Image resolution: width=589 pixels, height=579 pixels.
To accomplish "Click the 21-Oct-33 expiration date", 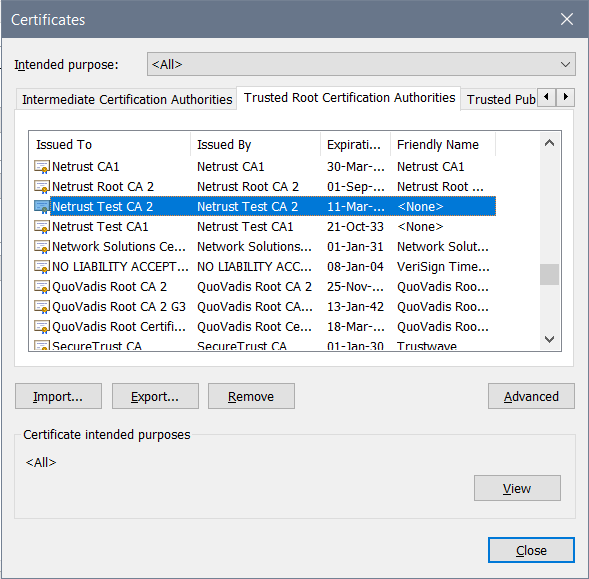I will 355,227.
